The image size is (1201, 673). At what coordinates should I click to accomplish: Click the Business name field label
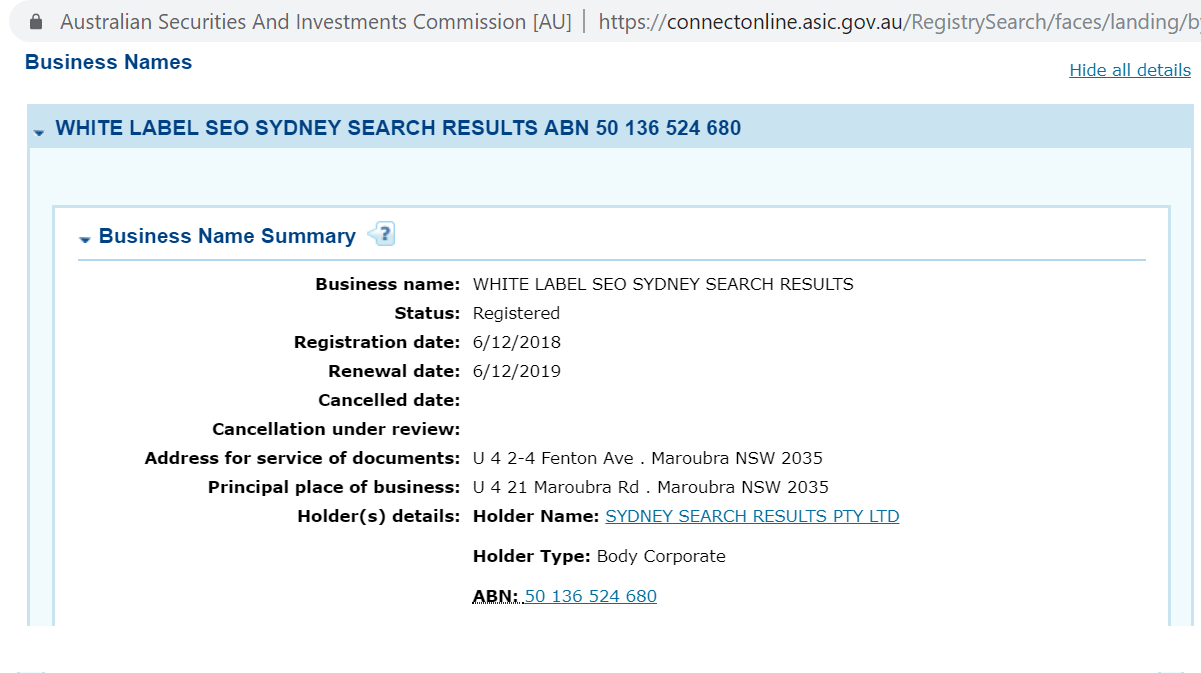(x=388, y=284)
